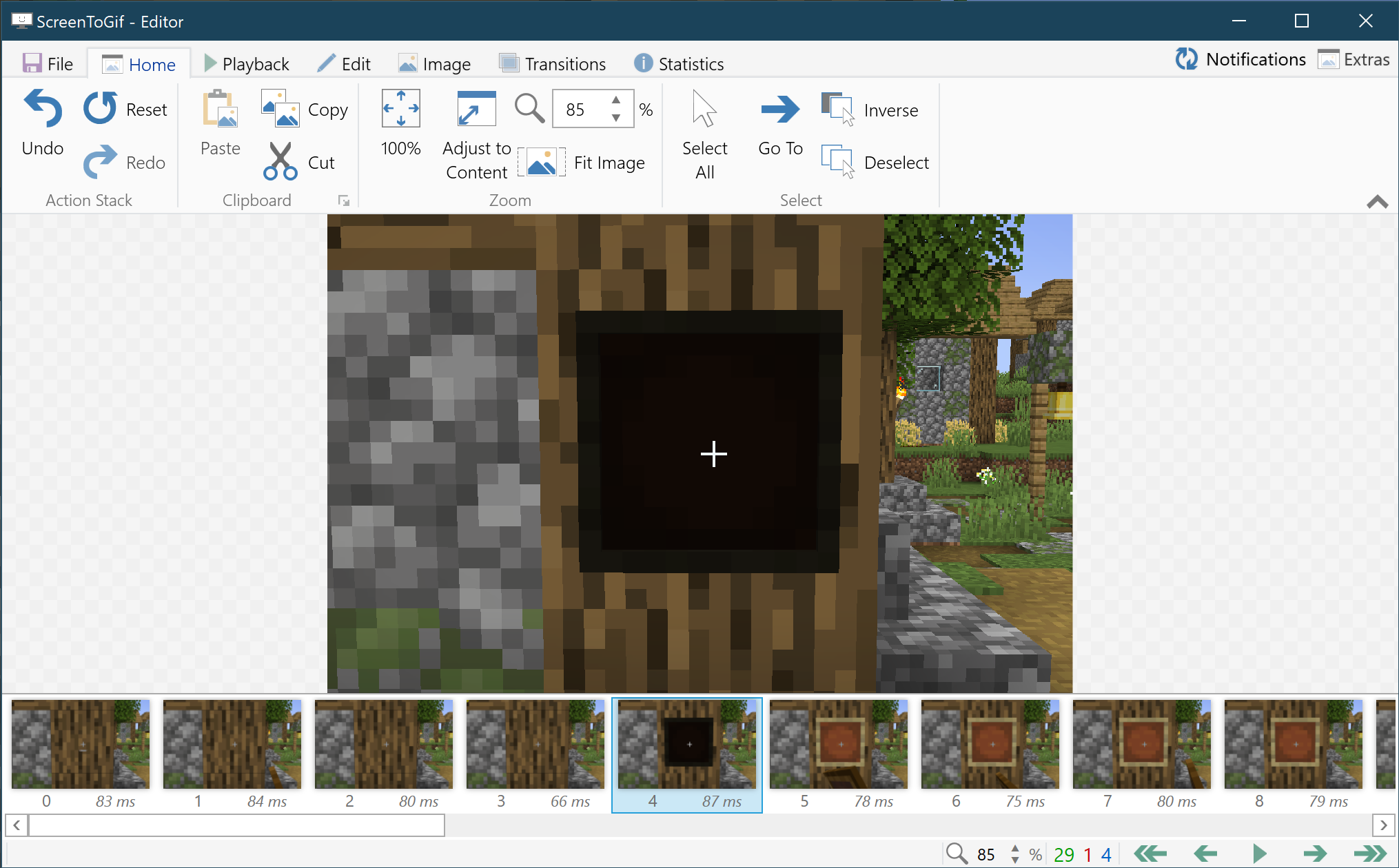Image resolution: width=1399 pixels, height=868 pixels.
Task: Increase ribbon zoom value with up arrow
Action: click(616, 101)
